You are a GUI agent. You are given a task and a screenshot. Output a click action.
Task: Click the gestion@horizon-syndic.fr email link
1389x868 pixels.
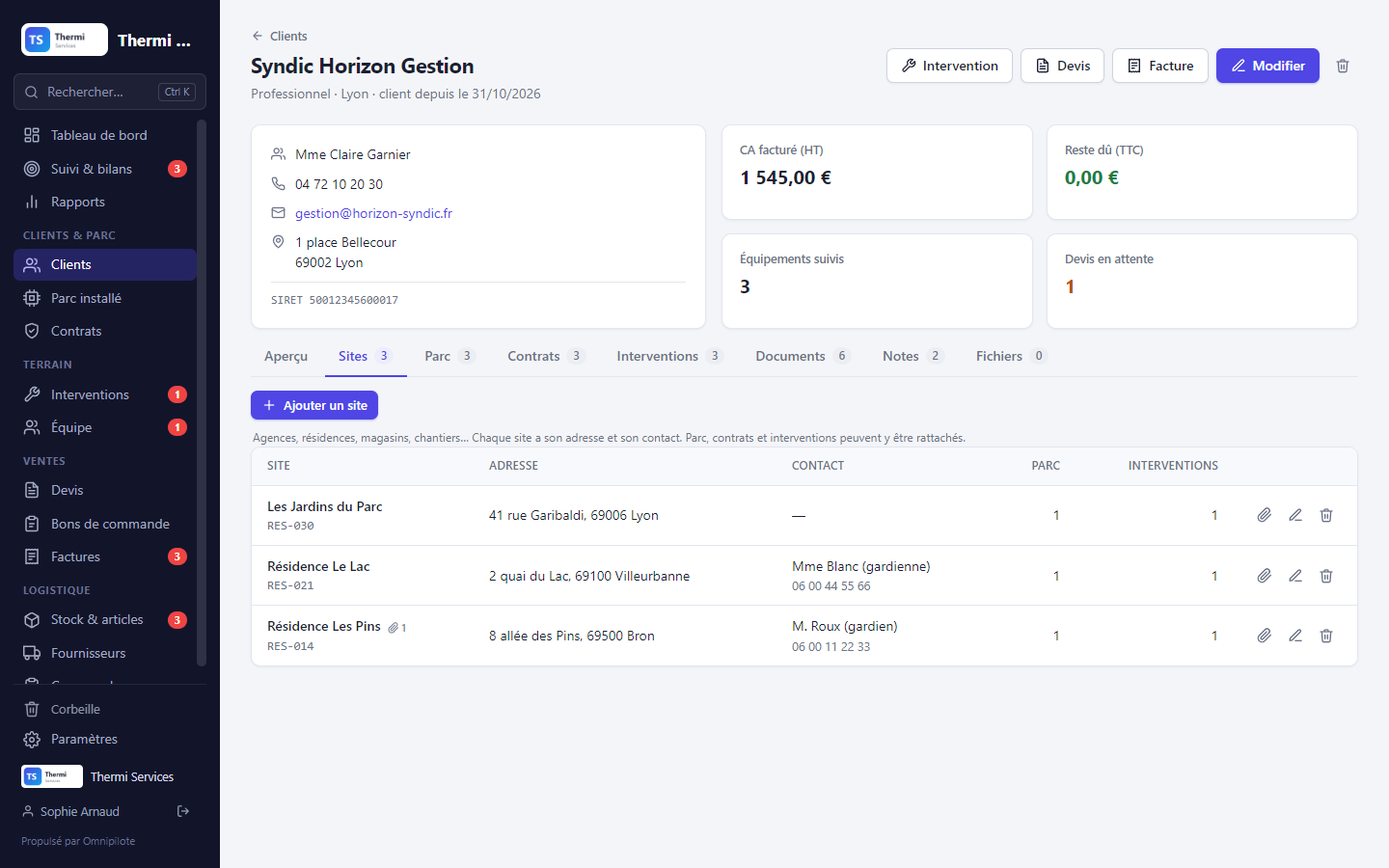coord(373,213)
